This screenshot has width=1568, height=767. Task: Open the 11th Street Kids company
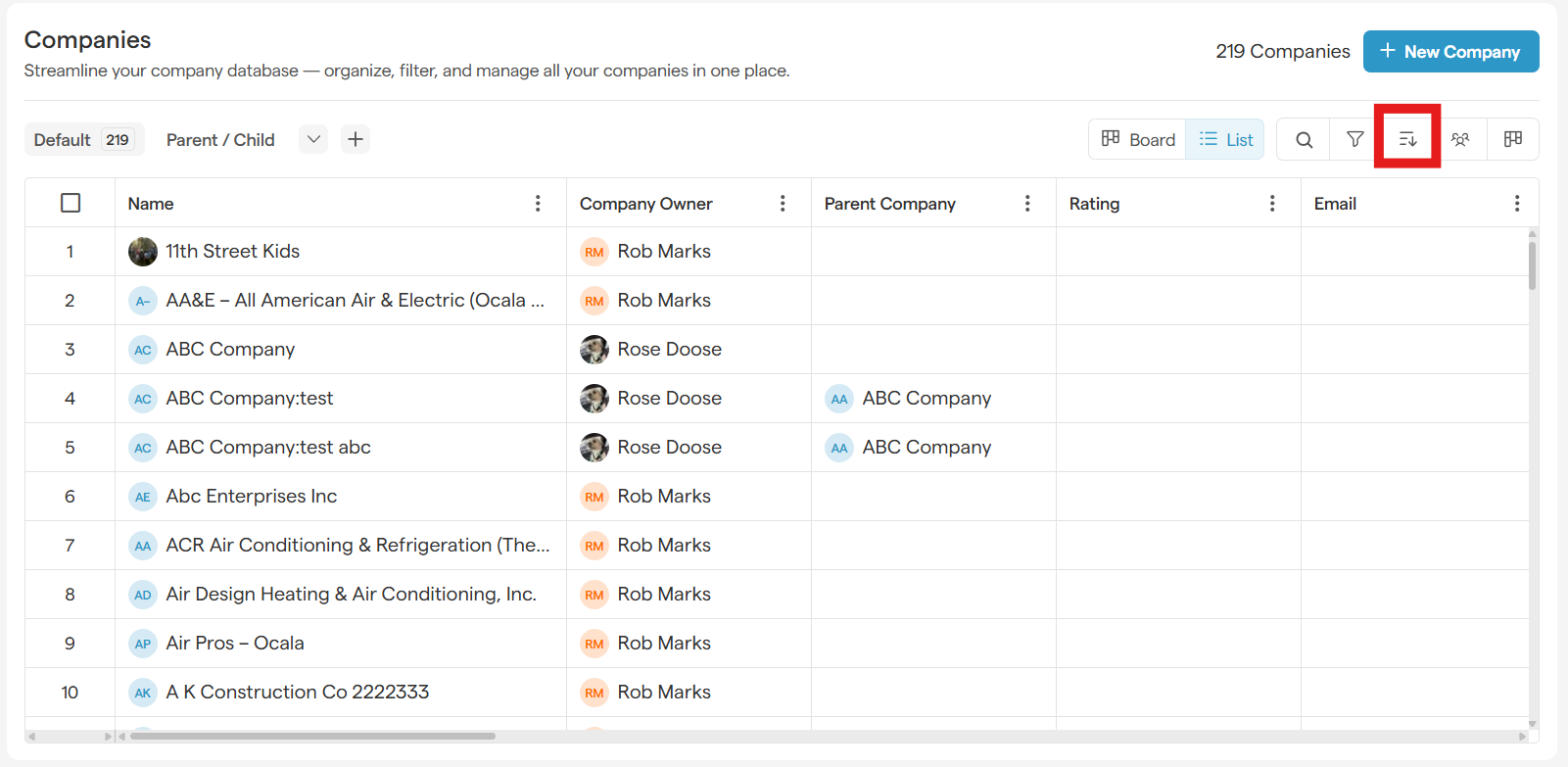[232, 252]
